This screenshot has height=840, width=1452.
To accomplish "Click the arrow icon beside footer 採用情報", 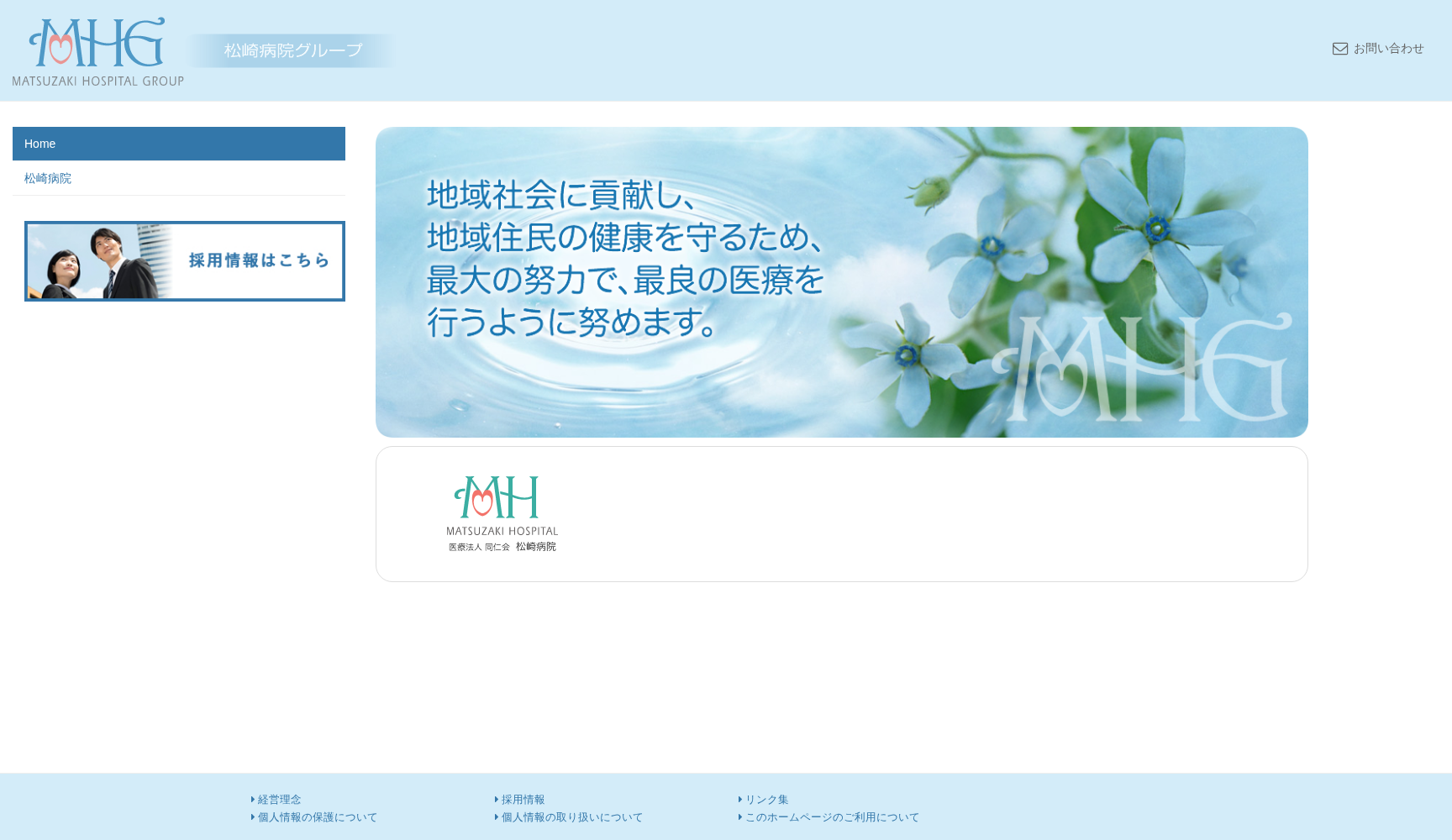I will pos(497,800).
